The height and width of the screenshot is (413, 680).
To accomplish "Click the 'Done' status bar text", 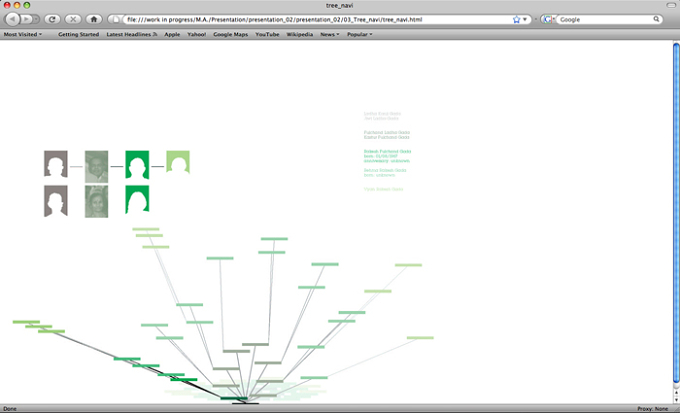I will pyautogui.click(x=10, y=409).
